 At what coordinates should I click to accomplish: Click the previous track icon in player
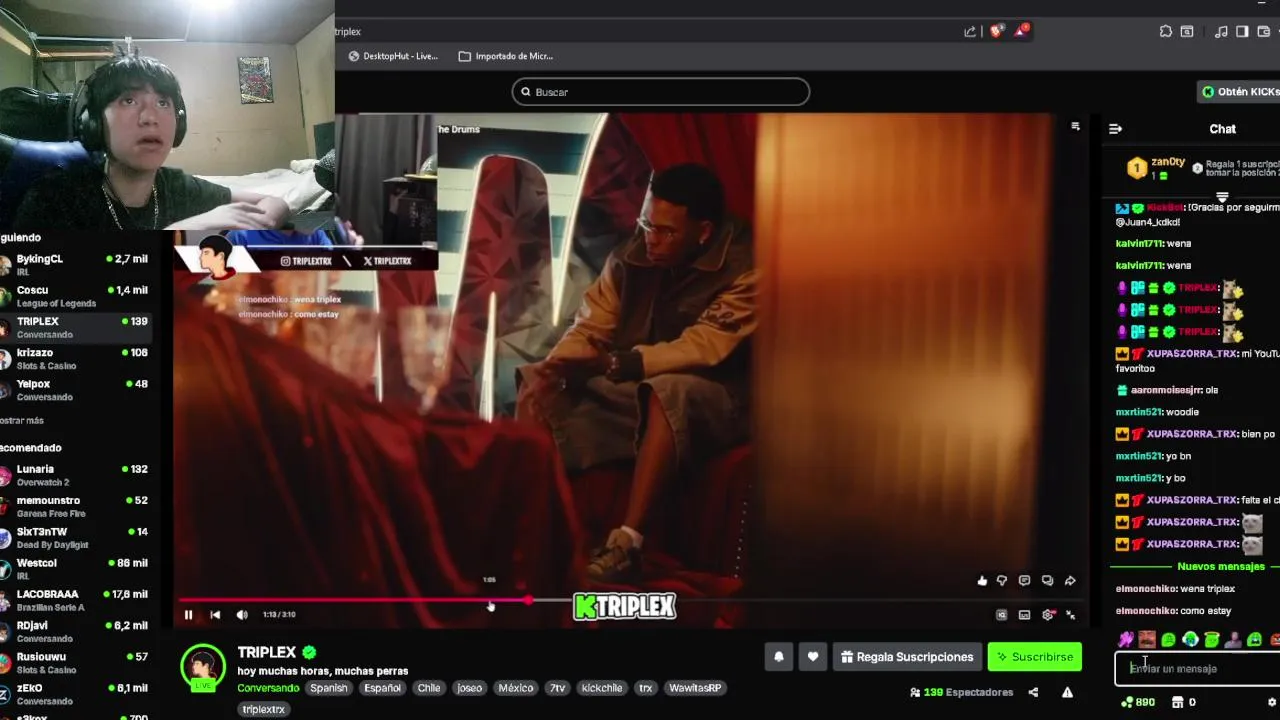click(x=215, y=615)
